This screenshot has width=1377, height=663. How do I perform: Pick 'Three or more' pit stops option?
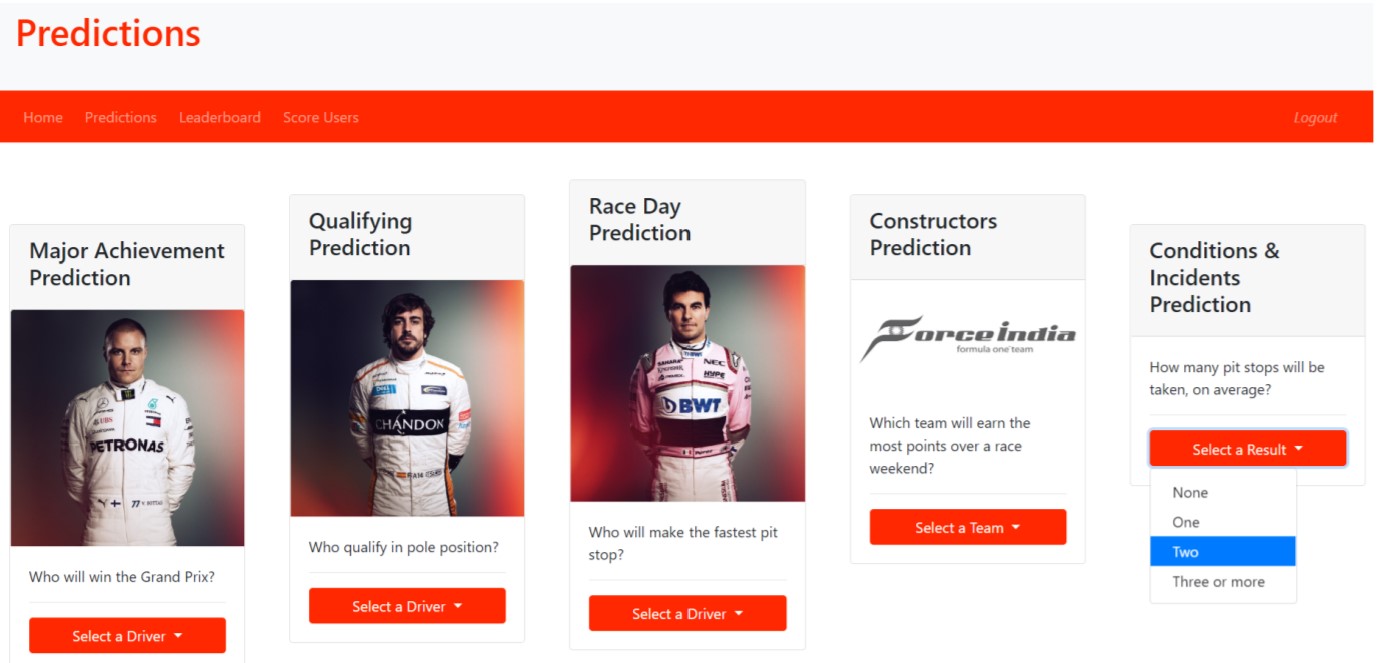tap(1223, 582)
